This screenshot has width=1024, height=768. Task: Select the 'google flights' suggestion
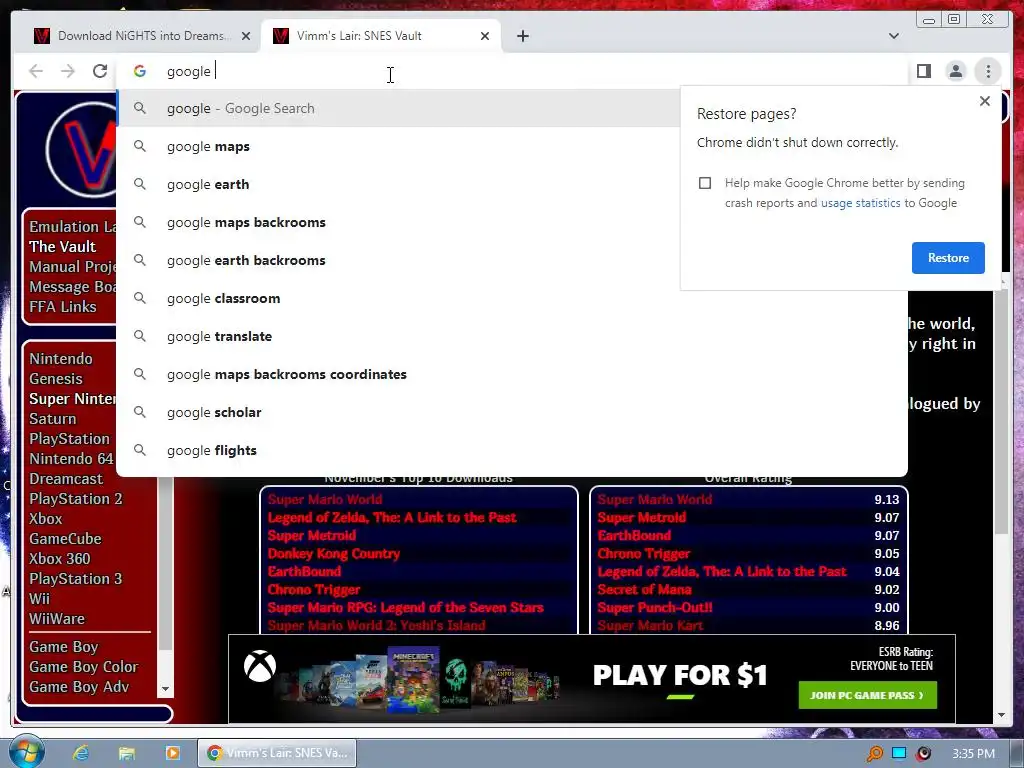[512, 450]
